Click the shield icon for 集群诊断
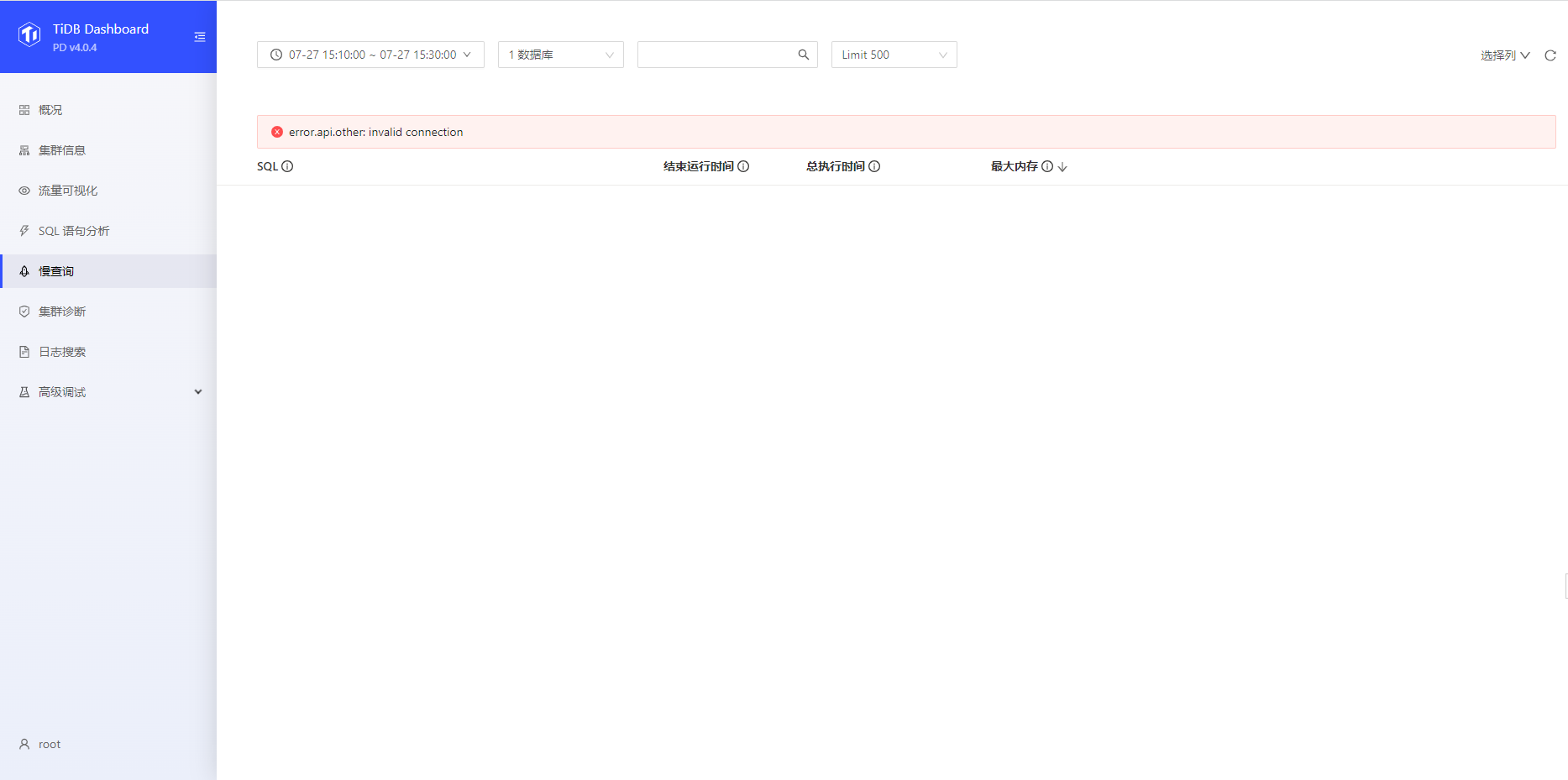This screenshot has width=1568, height=780. [24, 311]
